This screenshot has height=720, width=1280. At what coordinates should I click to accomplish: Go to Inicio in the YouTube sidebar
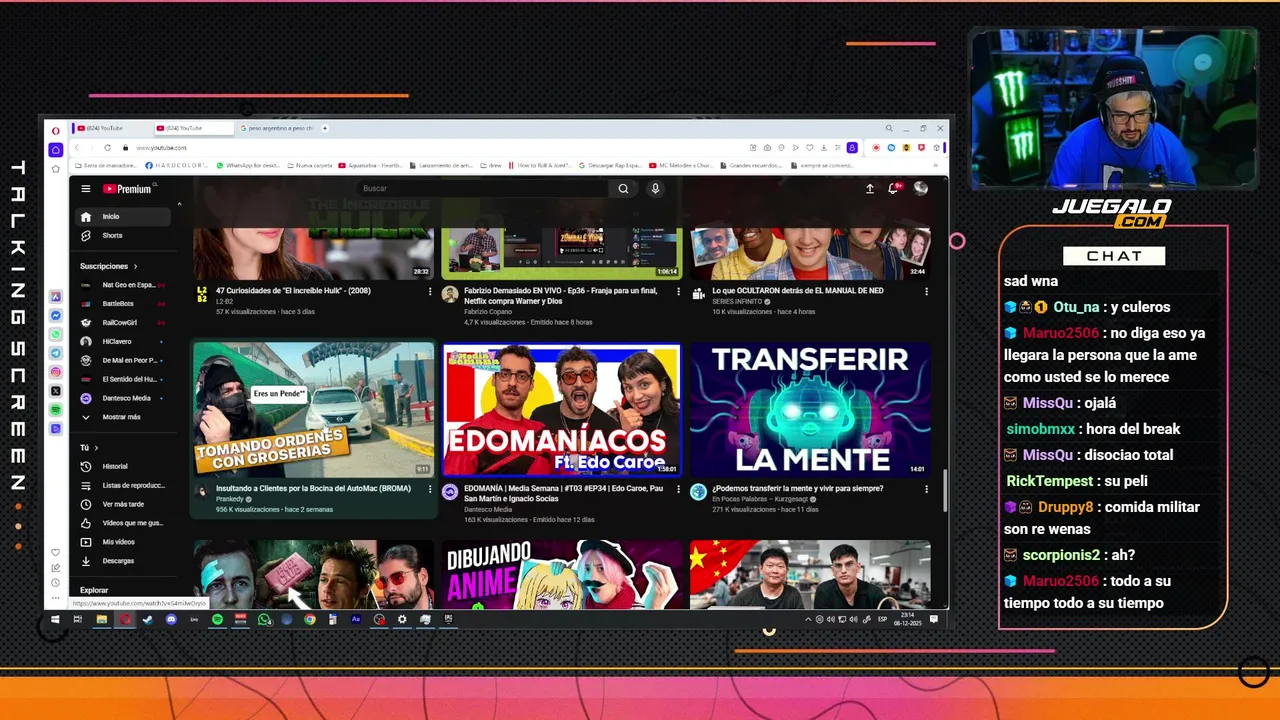[124, 217]
